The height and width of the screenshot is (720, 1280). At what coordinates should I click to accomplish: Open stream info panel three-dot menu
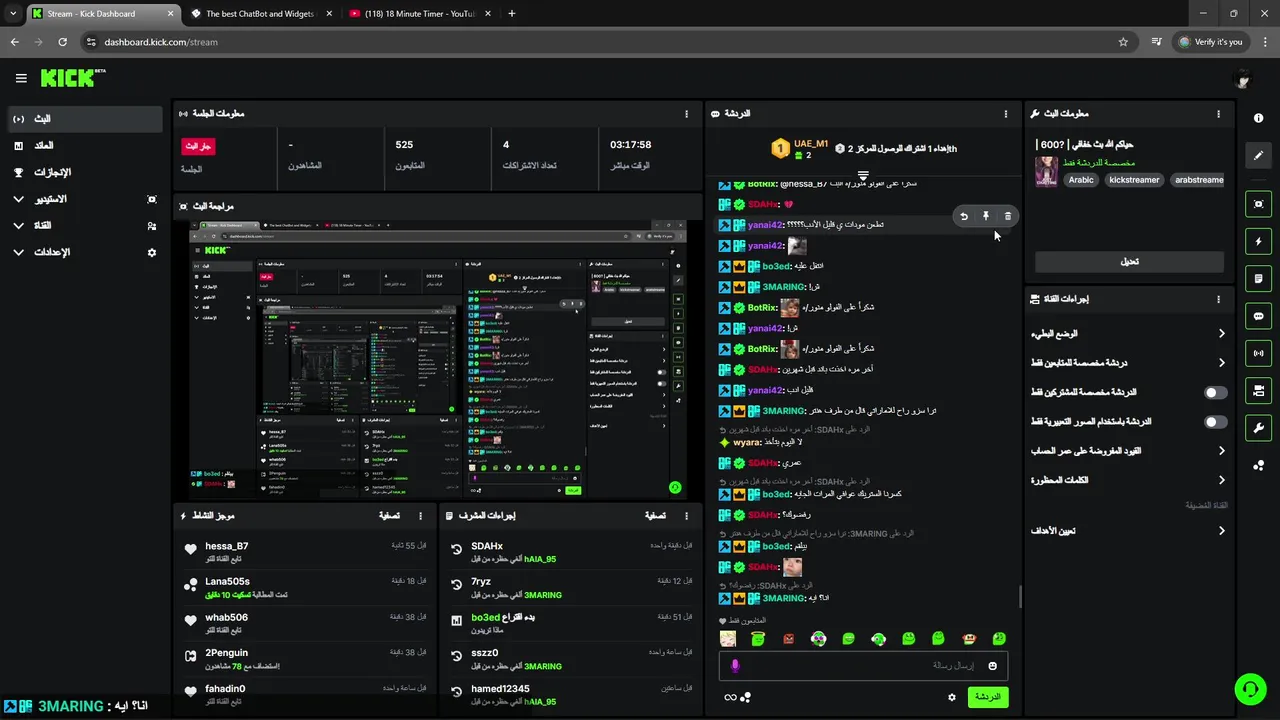[1218, 114]
